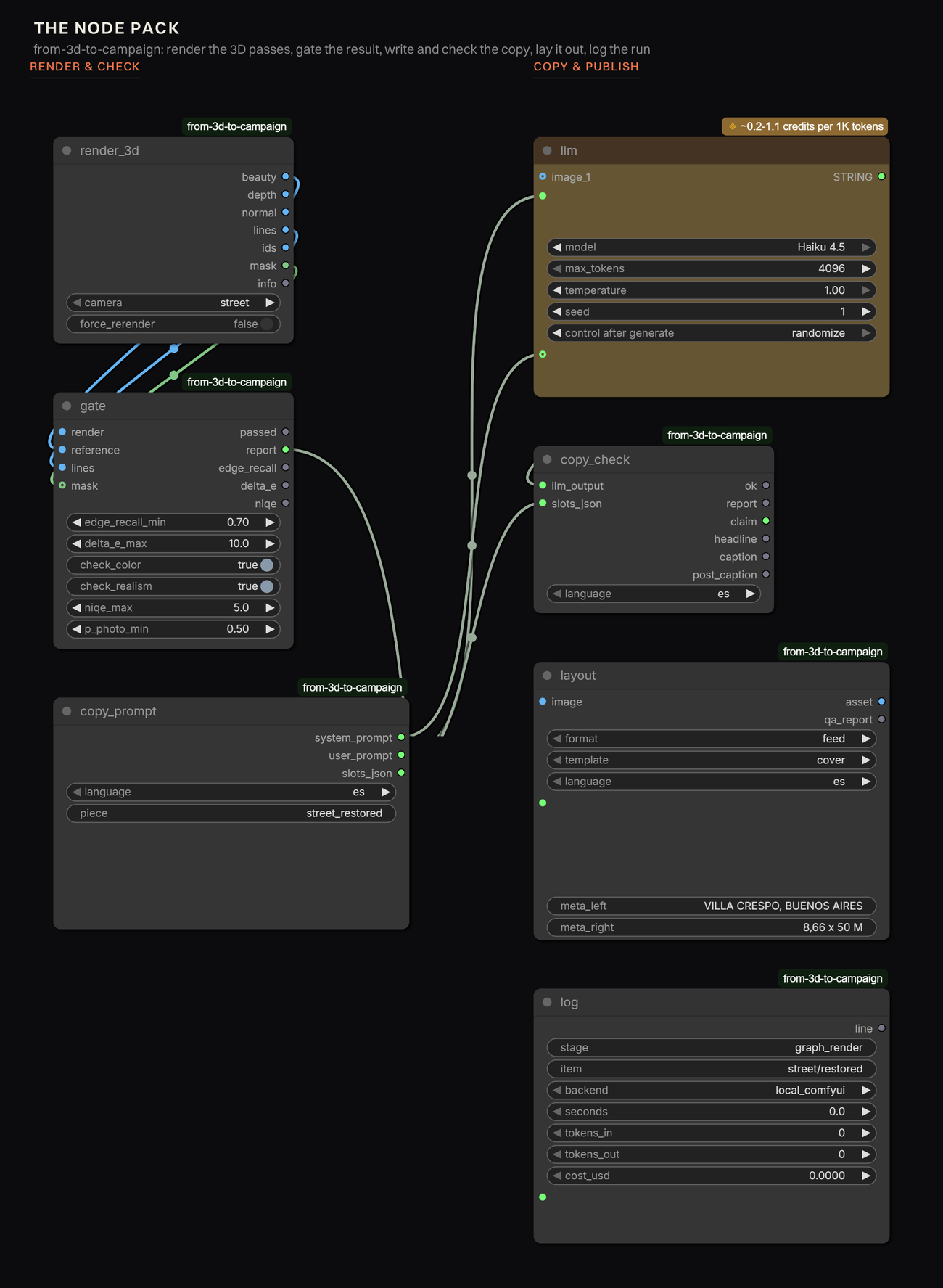Viewport: 943px width, 1288px height.
Task: Click the ids output socket on render_3d
Action: tap(286, 247)
